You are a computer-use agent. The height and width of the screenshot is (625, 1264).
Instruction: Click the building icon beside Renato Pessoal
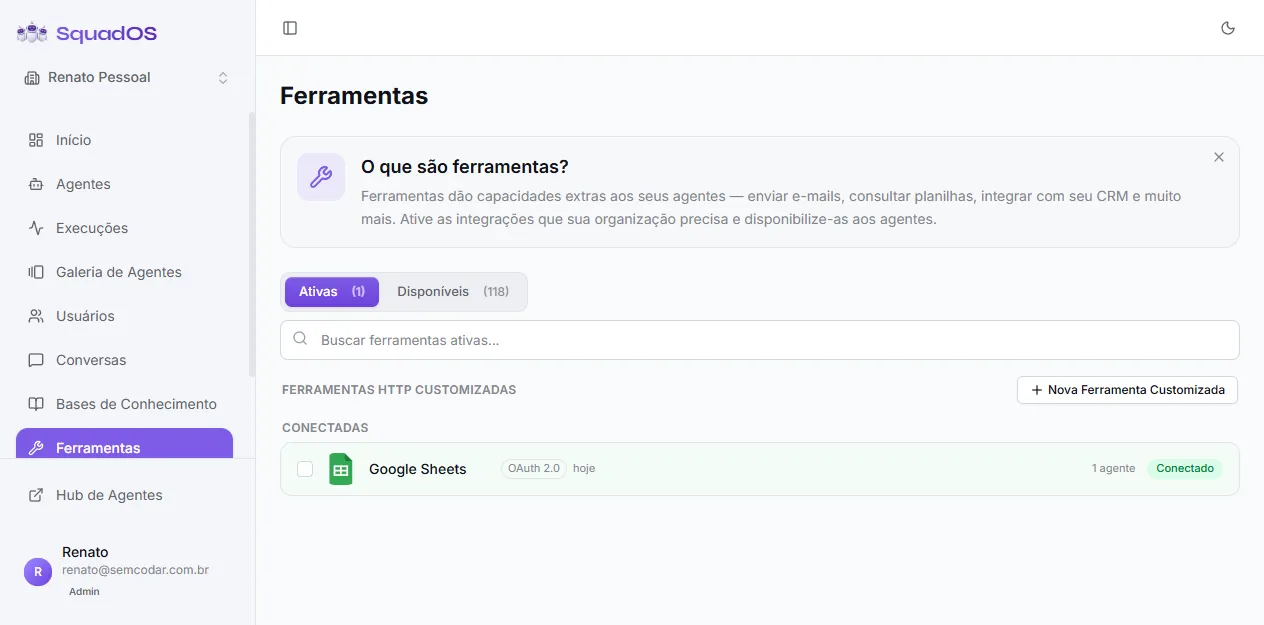32,78
